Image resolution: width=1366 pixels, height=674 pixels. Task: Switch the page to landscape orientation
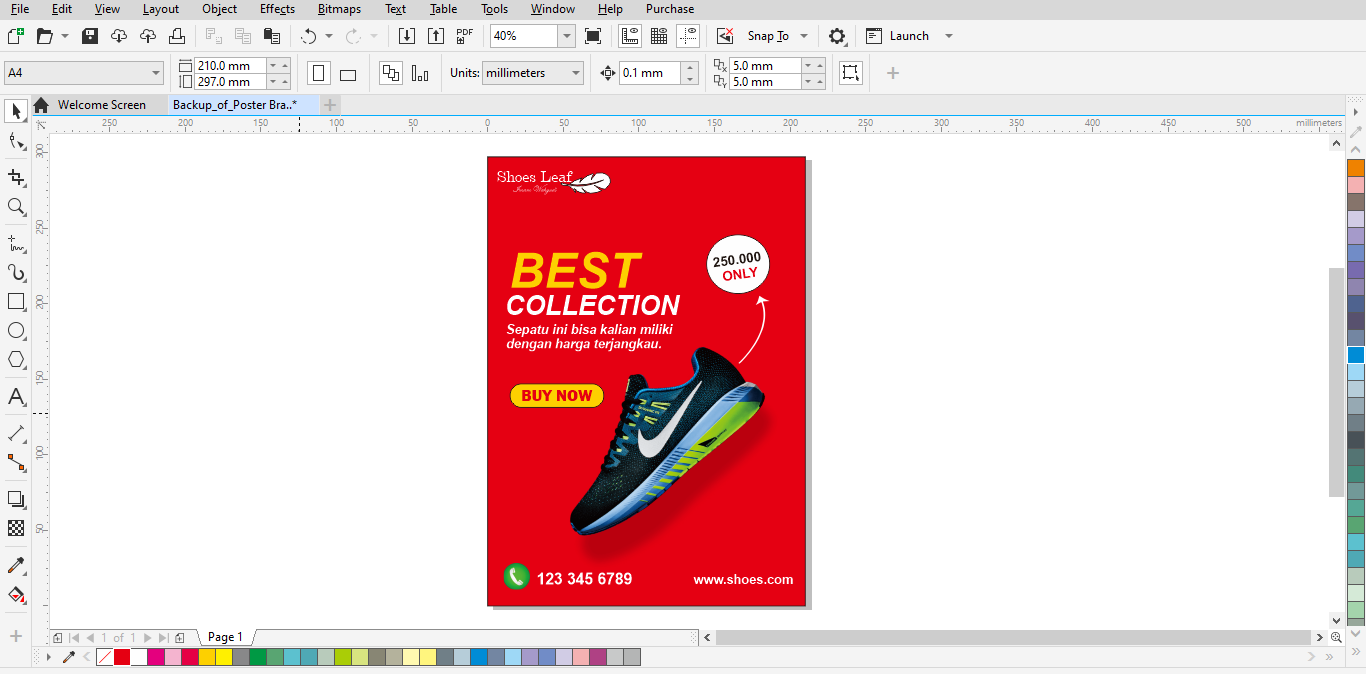[347, 72]
